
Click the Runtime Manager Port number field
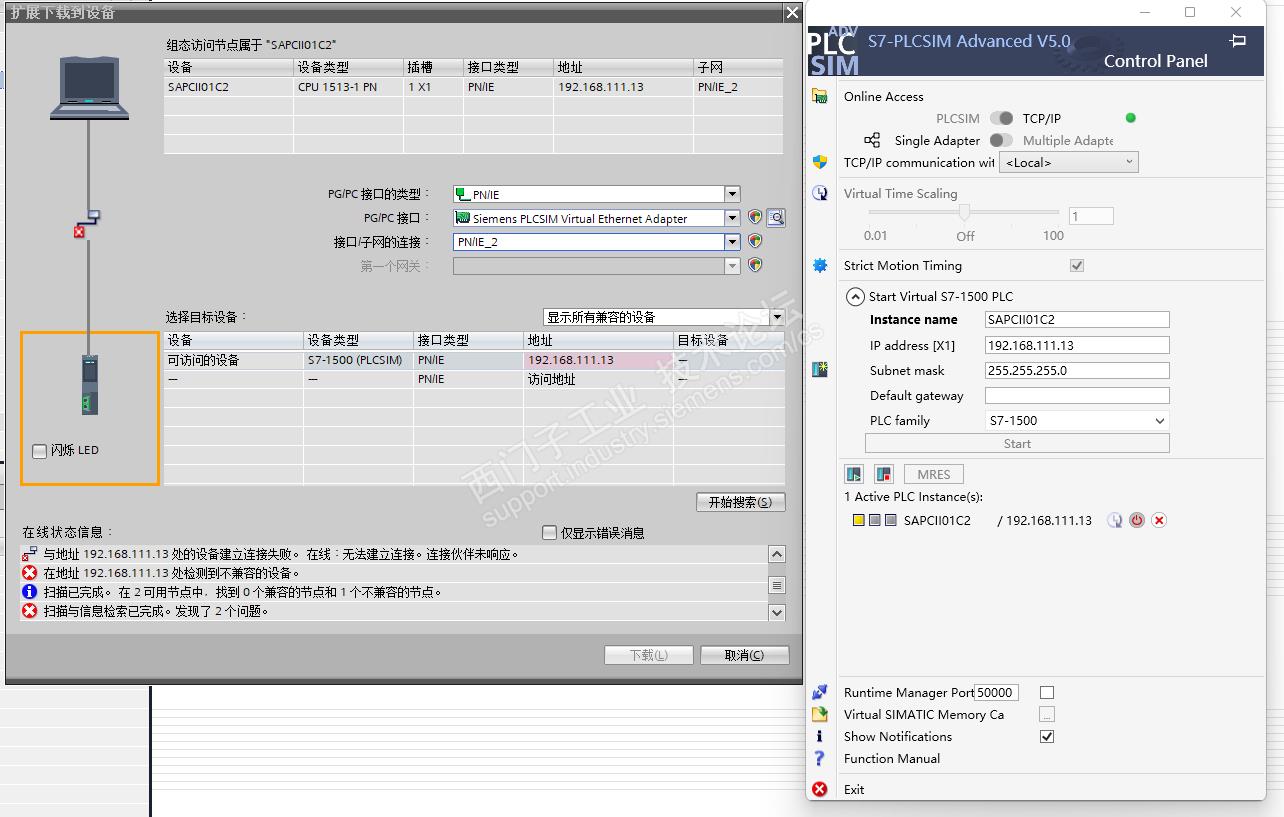(x=996, y=692)
